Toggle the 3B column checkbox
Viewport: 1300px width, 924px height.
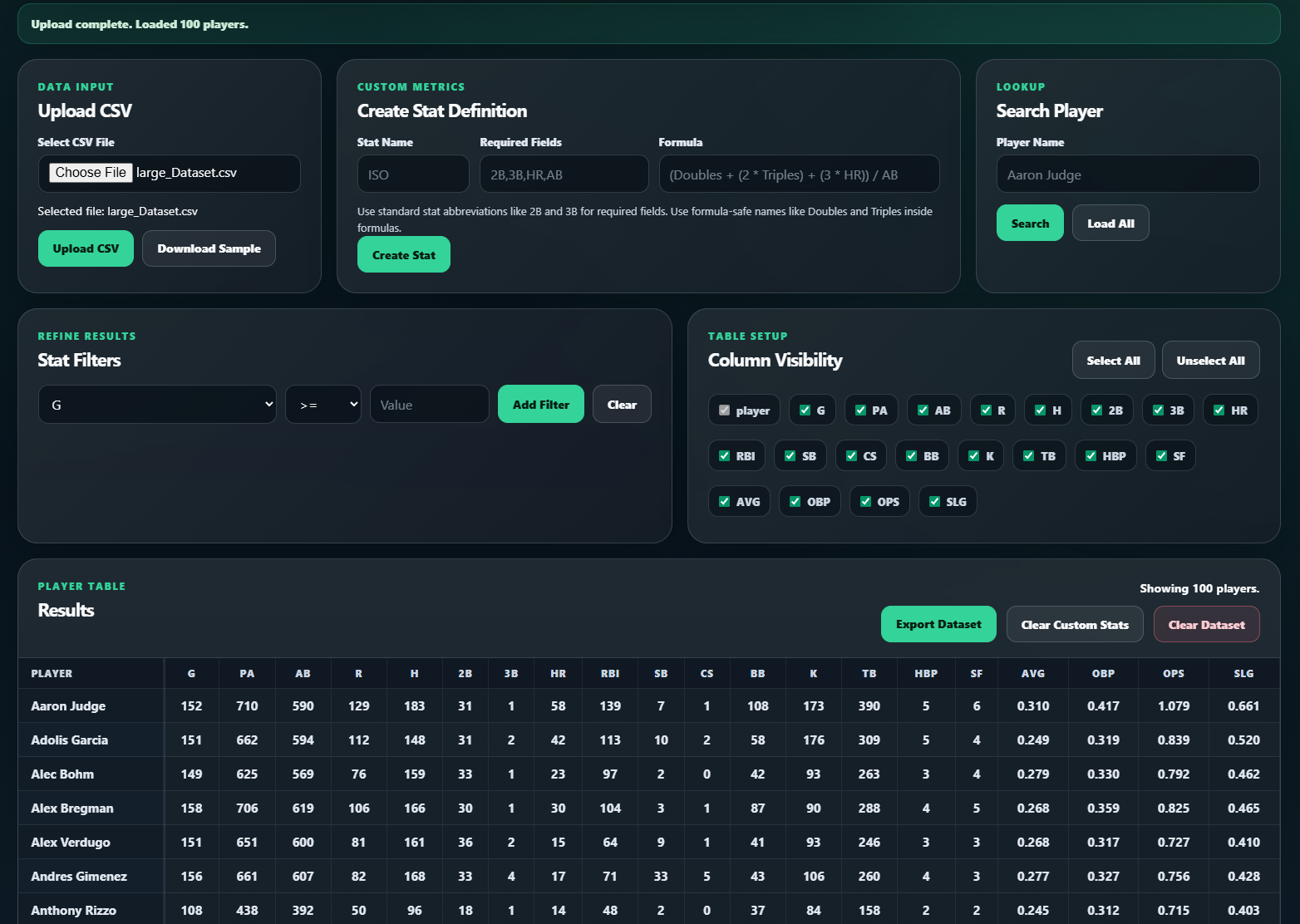(x=1158, y=410)
